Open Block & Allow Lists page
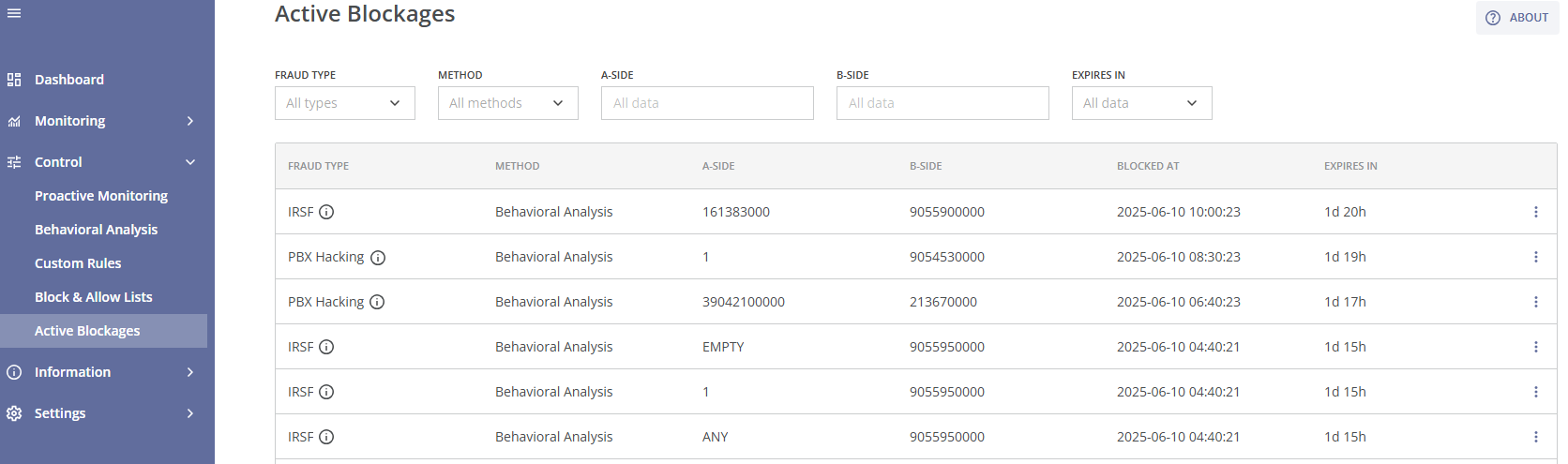Screen dimensions: 1568x464 tap(93, 297)
